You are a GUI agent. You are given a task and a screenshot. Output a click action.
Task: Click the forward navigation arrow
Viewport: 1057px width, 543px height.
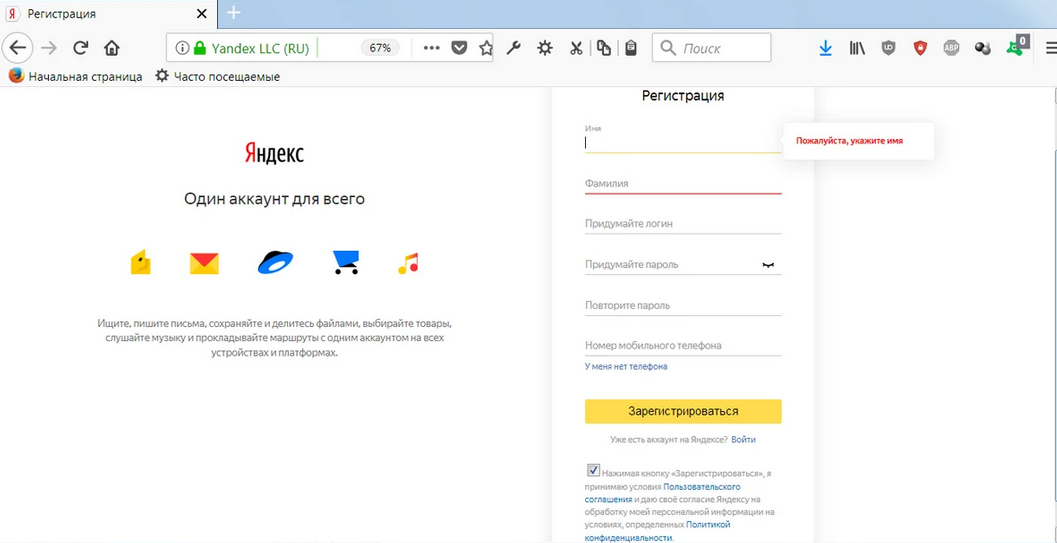click(x=49, y=48)
